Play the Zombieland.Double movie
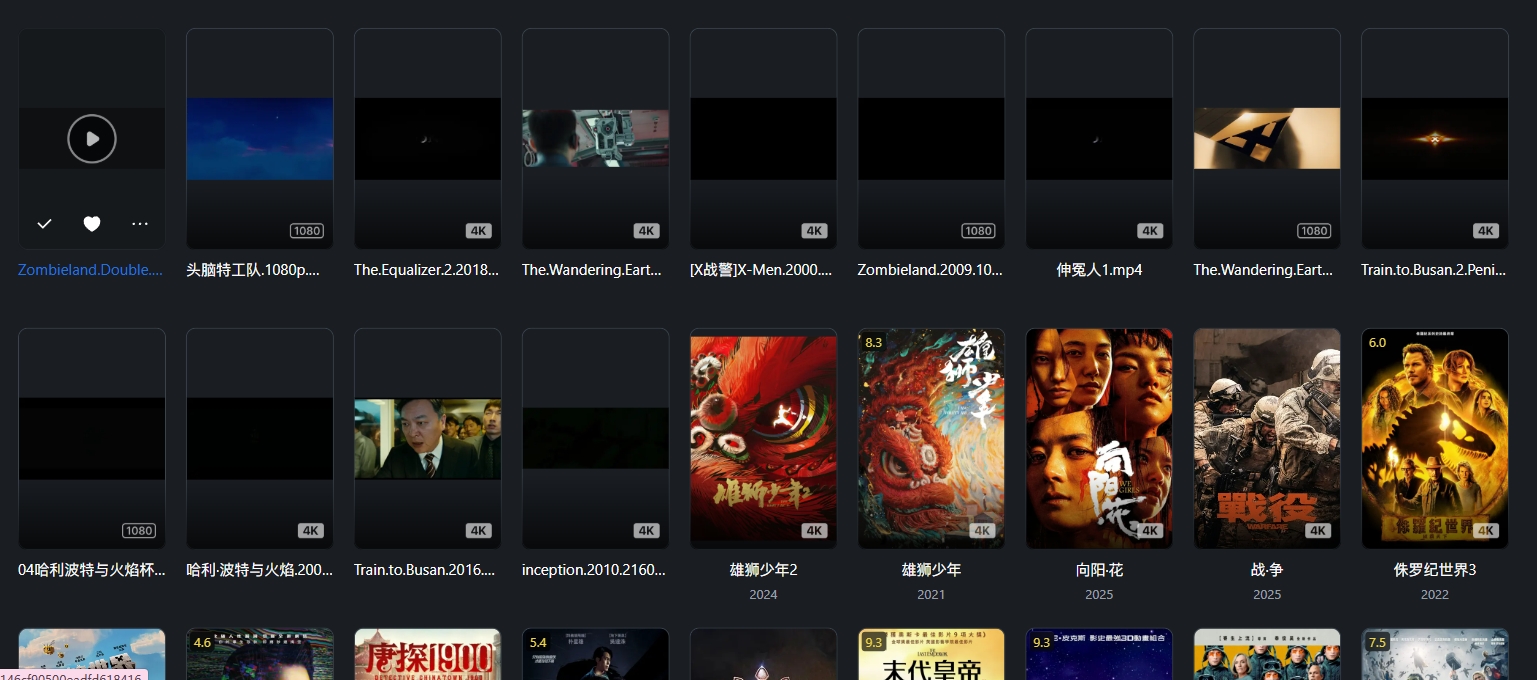The image size is (1537, 680). click(x=92, y=138)
